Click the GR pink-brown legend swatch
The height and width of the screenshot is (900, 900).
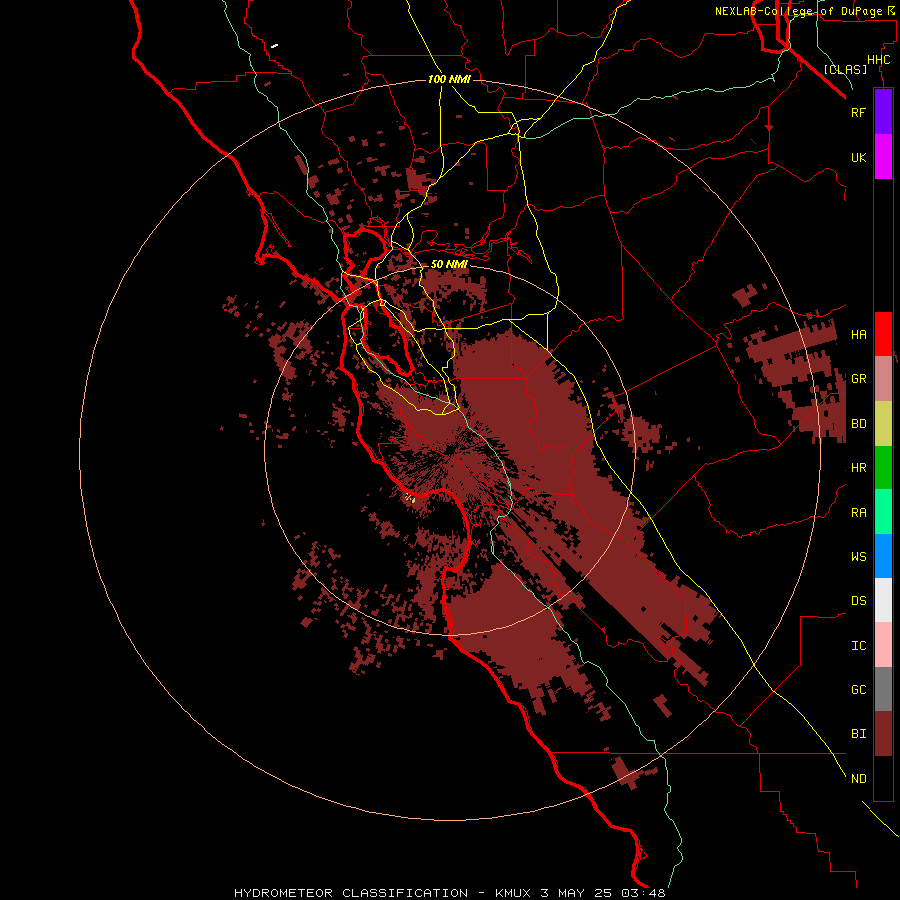pos(883,379)
